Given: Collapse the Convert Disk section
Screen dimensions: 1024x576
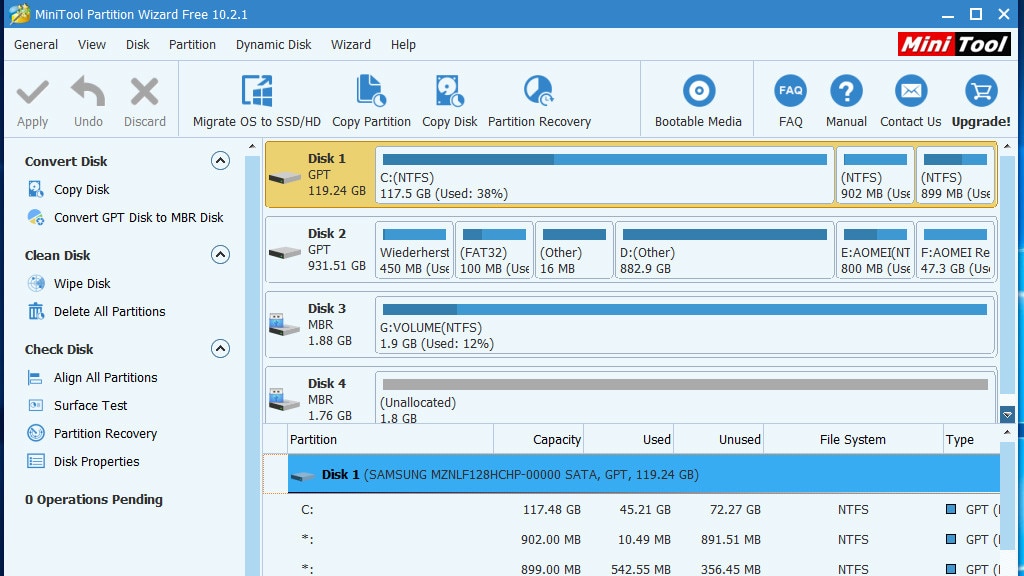Looking at the screenshot, I should 220,161.
